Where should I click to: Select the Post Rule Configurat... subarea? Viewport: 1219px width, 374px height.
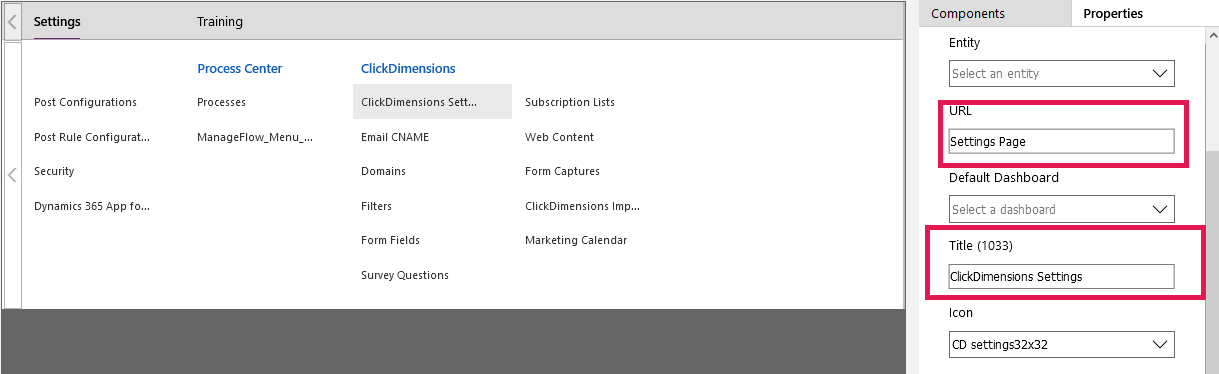[x=91, y=137]
